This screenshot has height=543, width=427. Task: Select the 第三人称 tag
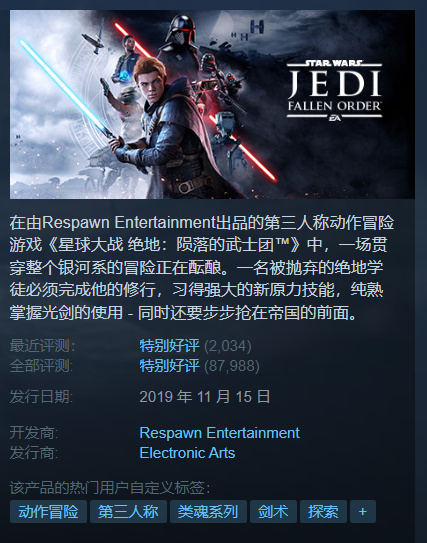(x=128, y=511)
